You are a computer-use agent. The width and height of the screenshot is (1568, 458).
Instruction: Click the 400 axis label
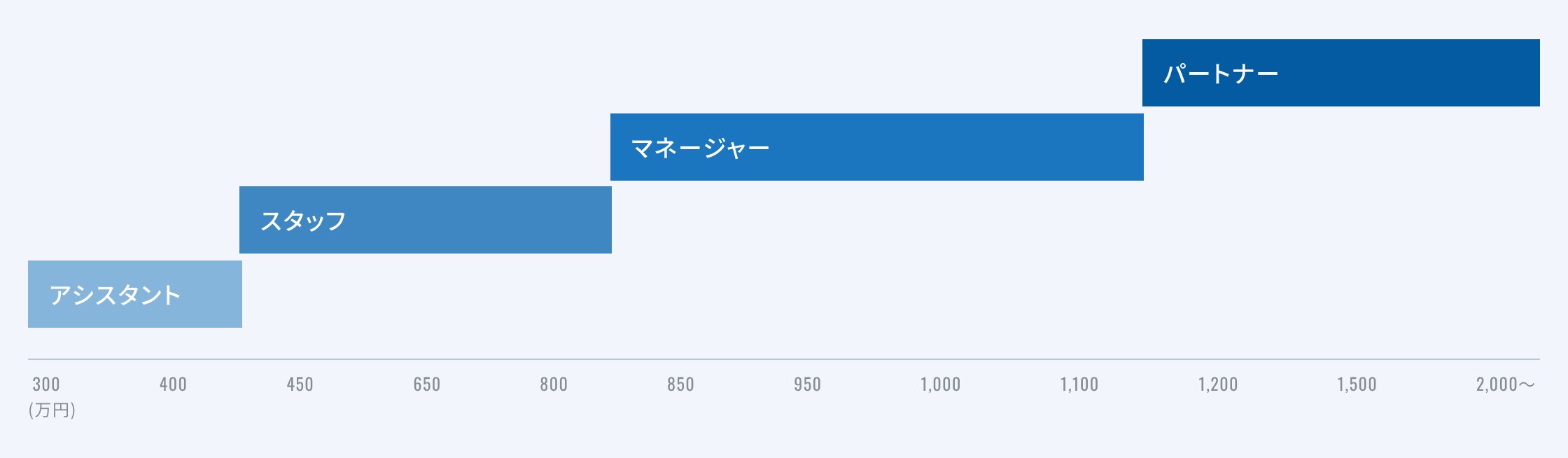173,384
